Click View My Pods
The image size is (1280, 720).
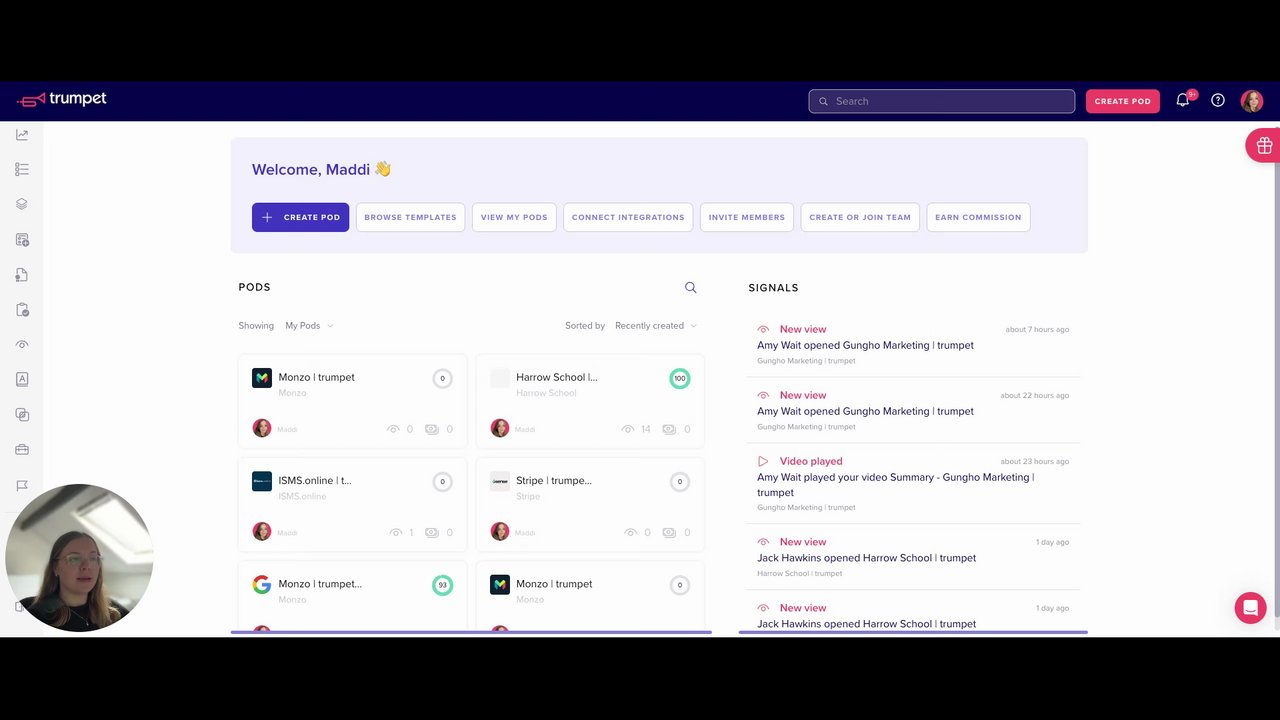coord(514,217)
